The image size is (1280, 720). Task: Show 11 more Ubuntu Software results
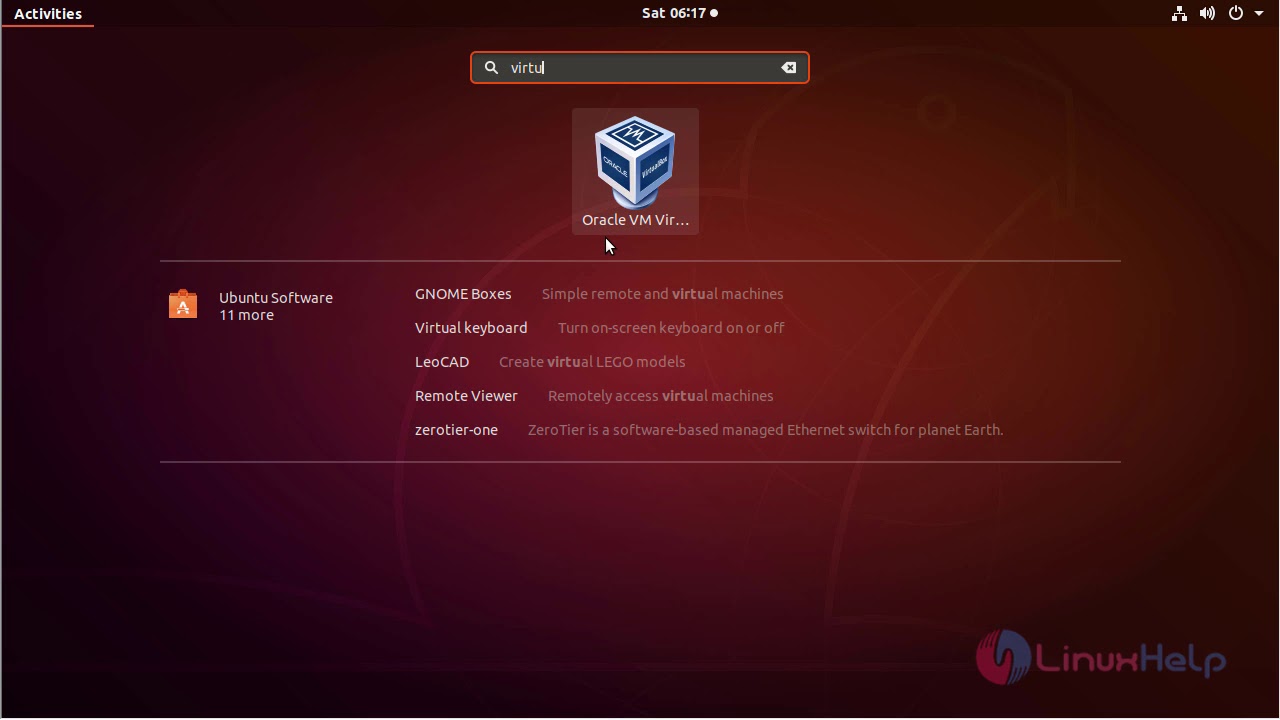pos(246,315)
